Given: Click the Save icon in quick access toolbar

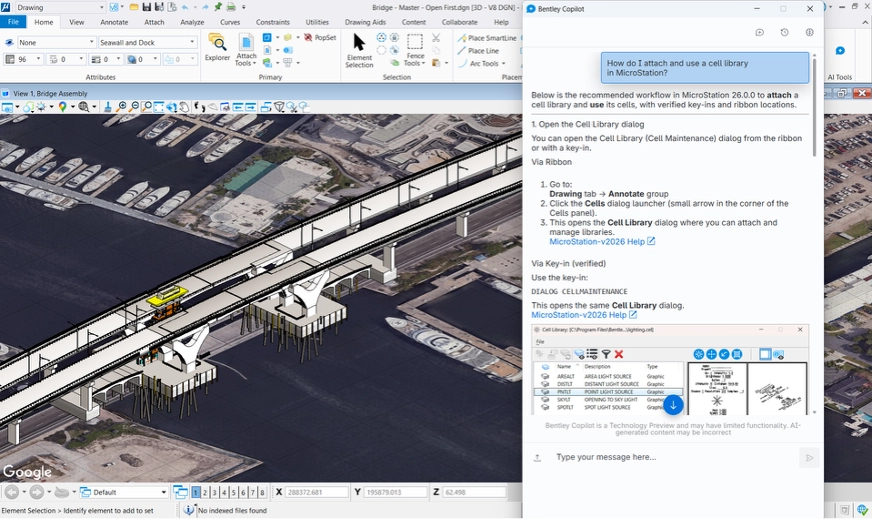Looking at the screenshot, I should tap(146, 7).
